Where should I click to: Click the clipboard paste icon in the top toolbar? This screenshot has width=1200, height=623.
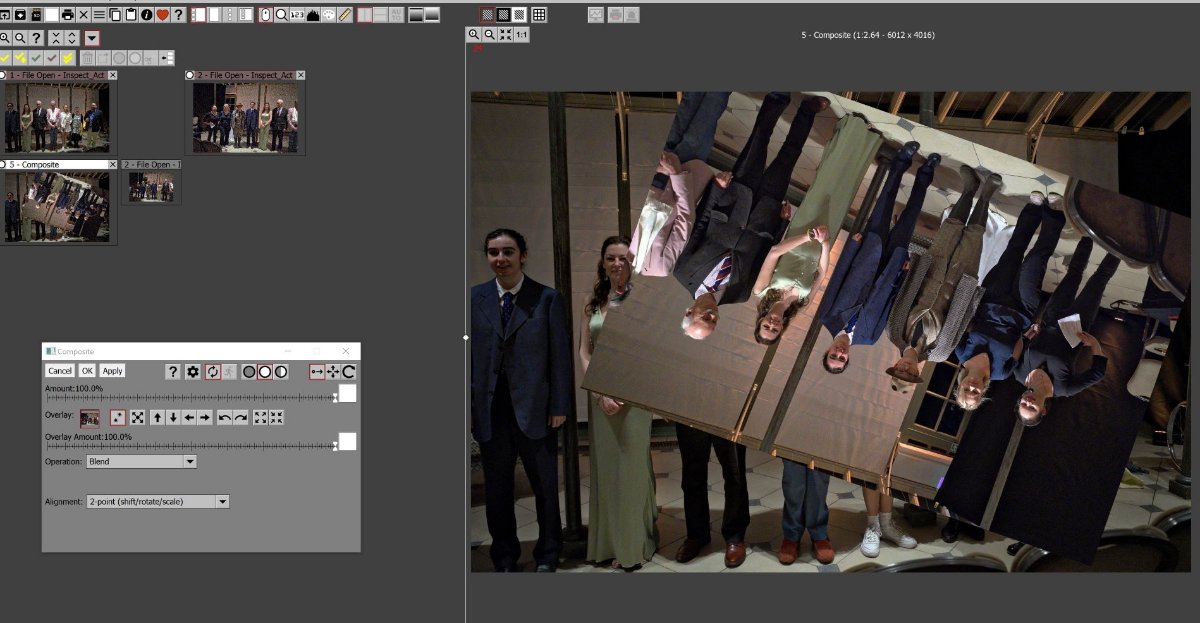pyautogui.click(x=131, y=15)
